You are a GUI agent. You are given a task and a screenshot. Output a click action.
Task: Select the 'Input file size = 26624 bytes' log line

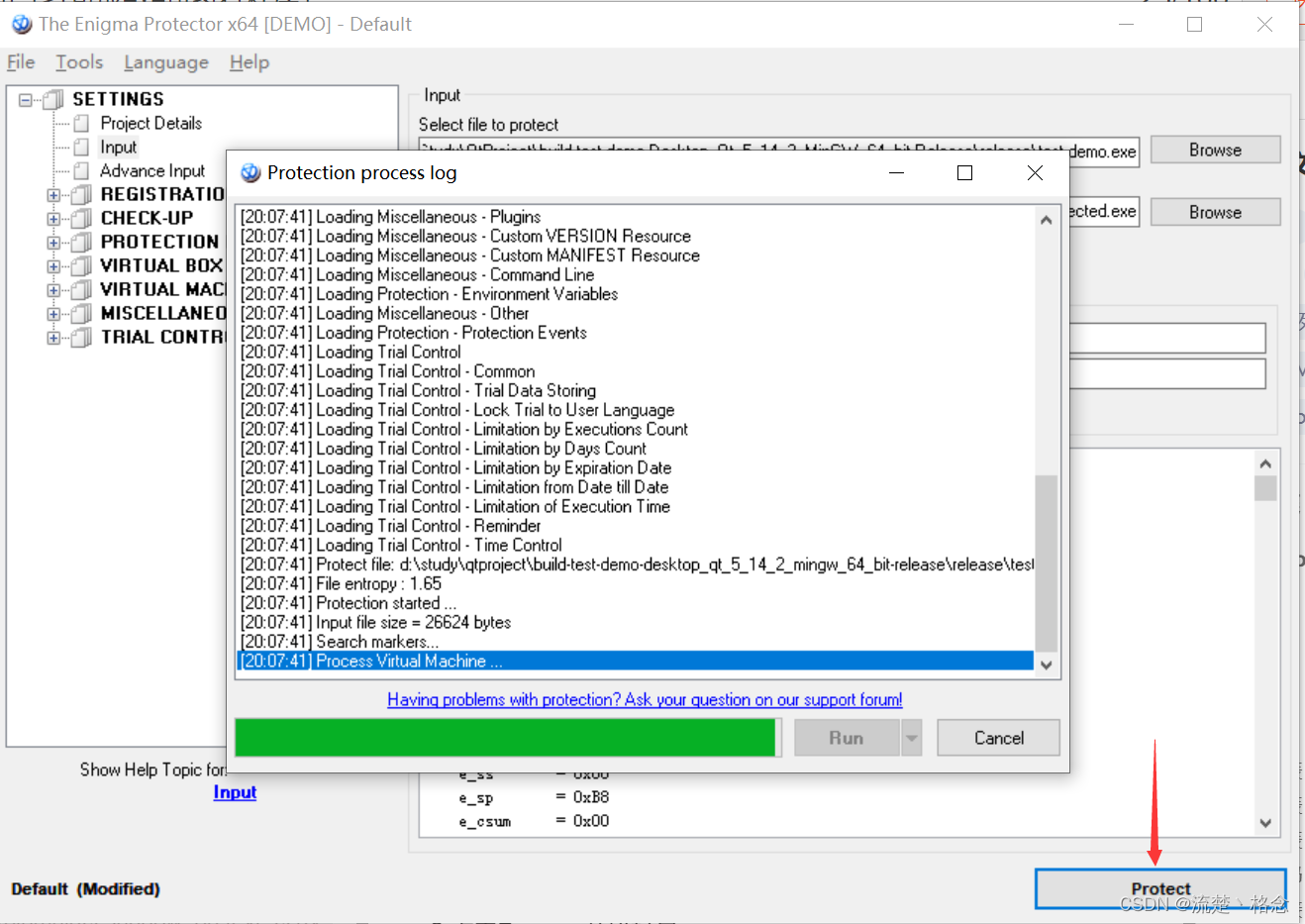636,622
